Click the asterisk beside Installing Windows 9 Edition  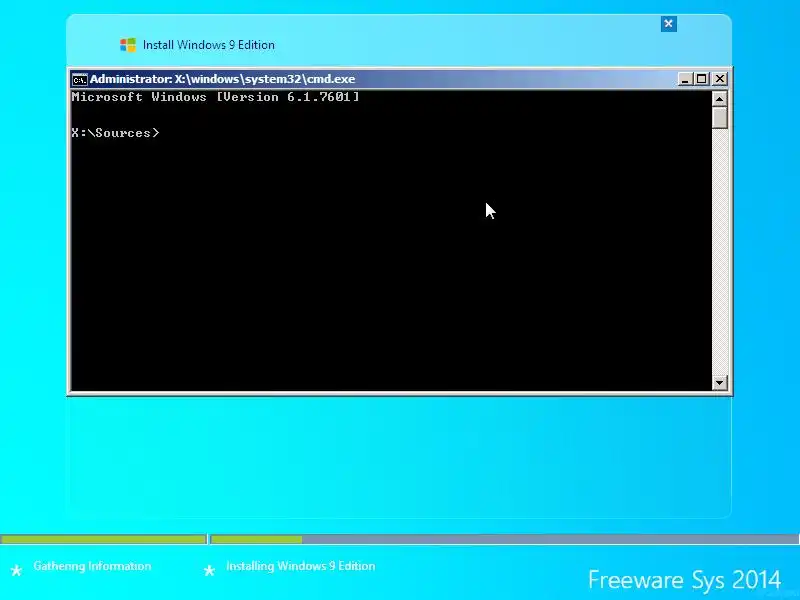209,570
